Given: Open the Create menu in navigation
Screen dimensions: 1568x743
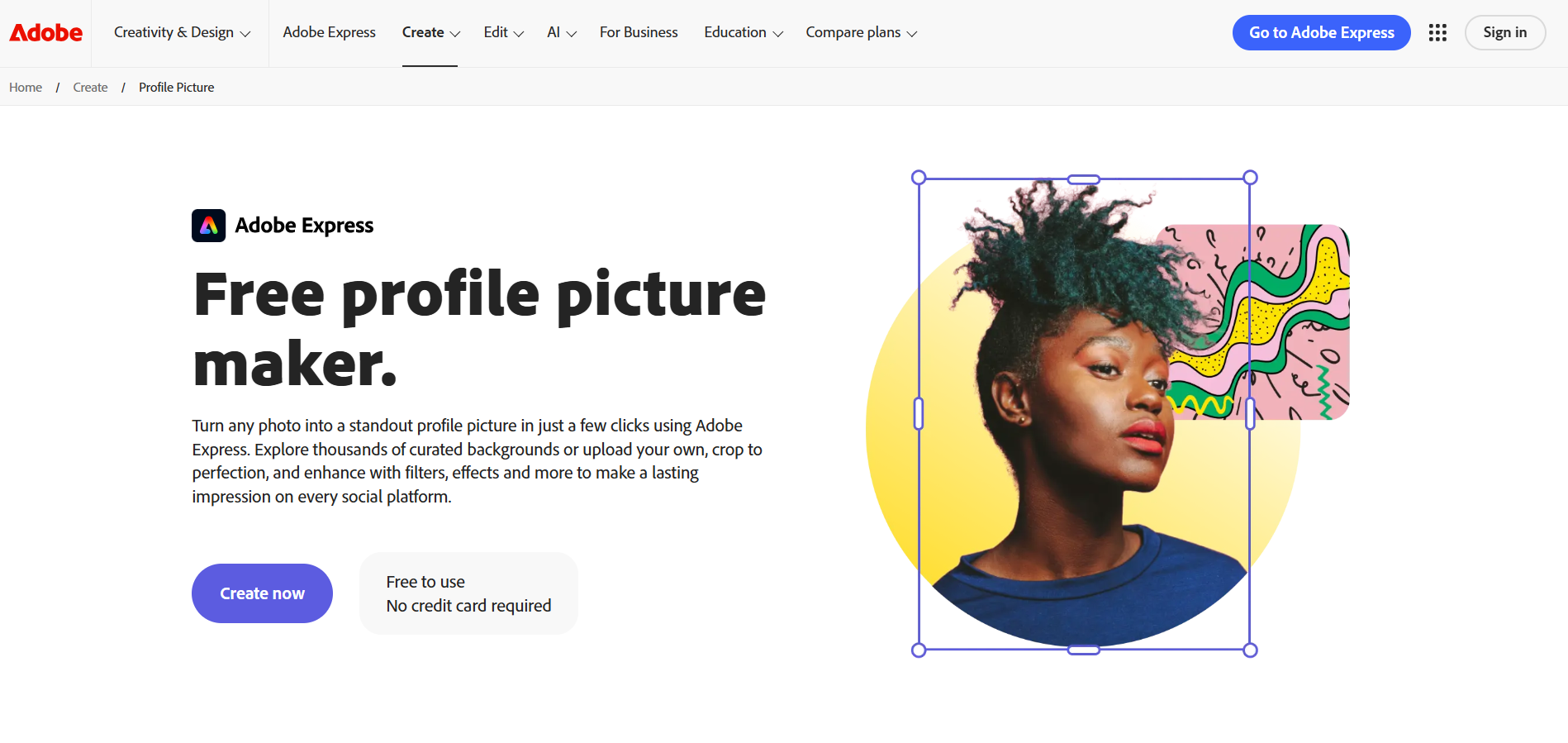Looking at the screenshot, I should point(430,33).
